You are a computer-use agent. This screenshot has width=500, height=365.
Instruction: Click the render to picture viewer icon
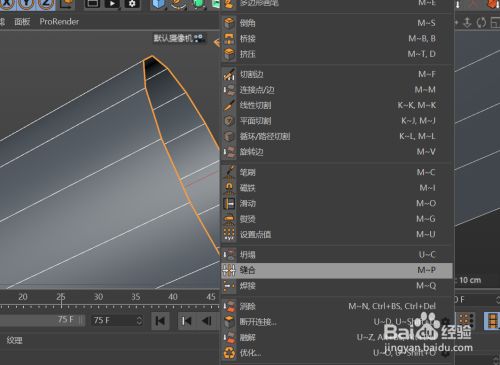click(x=112, y=4)
